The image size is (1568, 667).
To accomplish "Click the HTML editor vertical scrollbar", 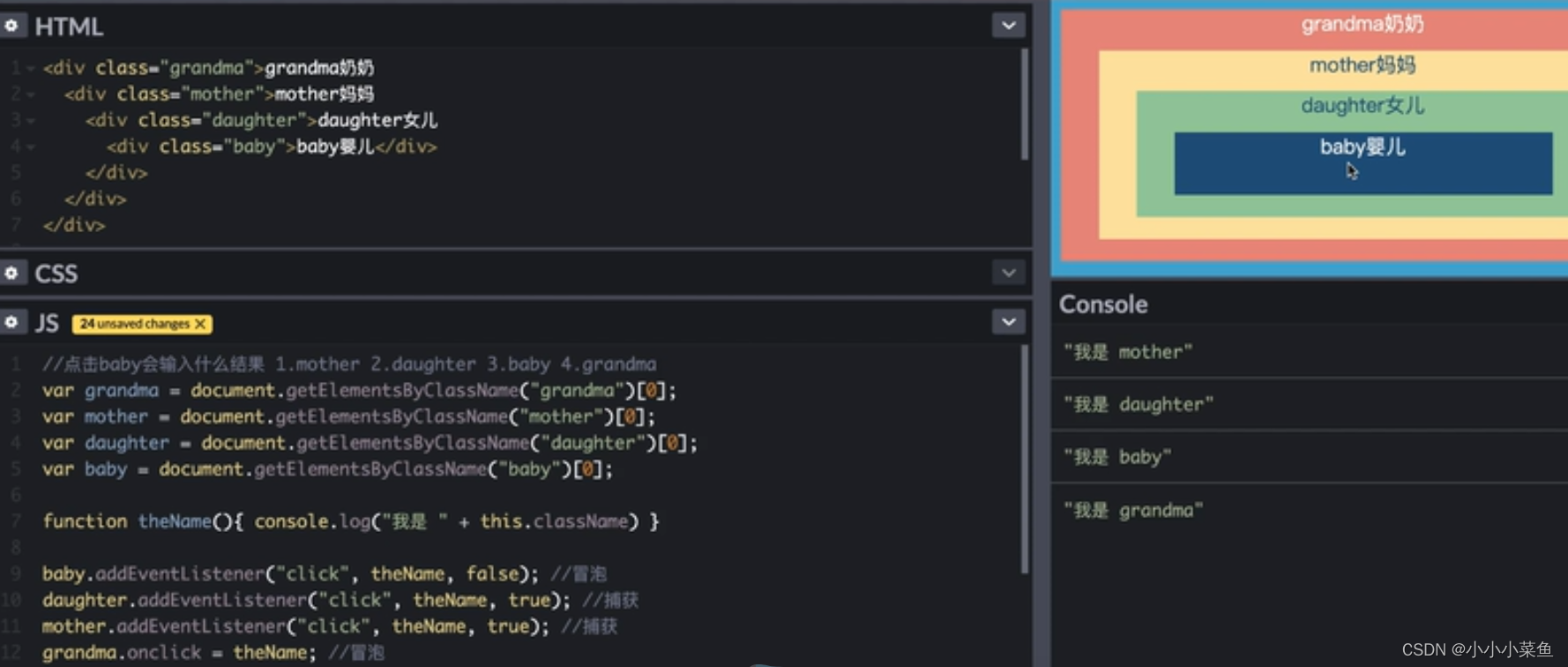I will tap(1024, 104).
